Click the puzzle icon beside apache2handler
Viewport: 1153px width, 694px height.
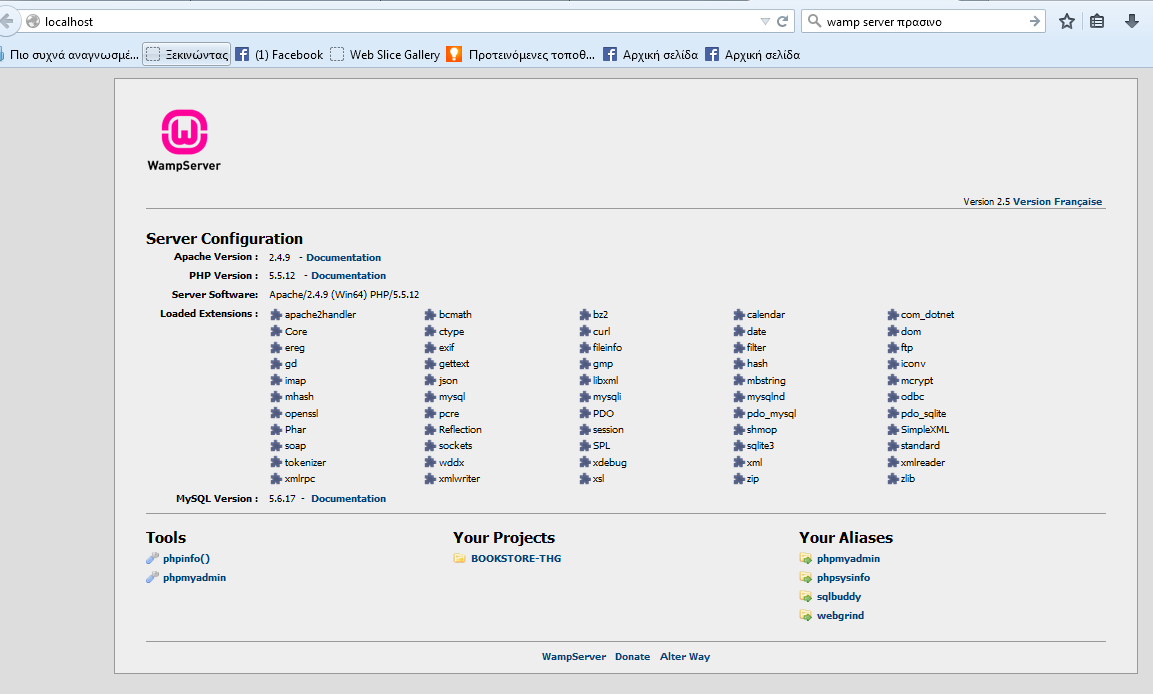point(276,315)
